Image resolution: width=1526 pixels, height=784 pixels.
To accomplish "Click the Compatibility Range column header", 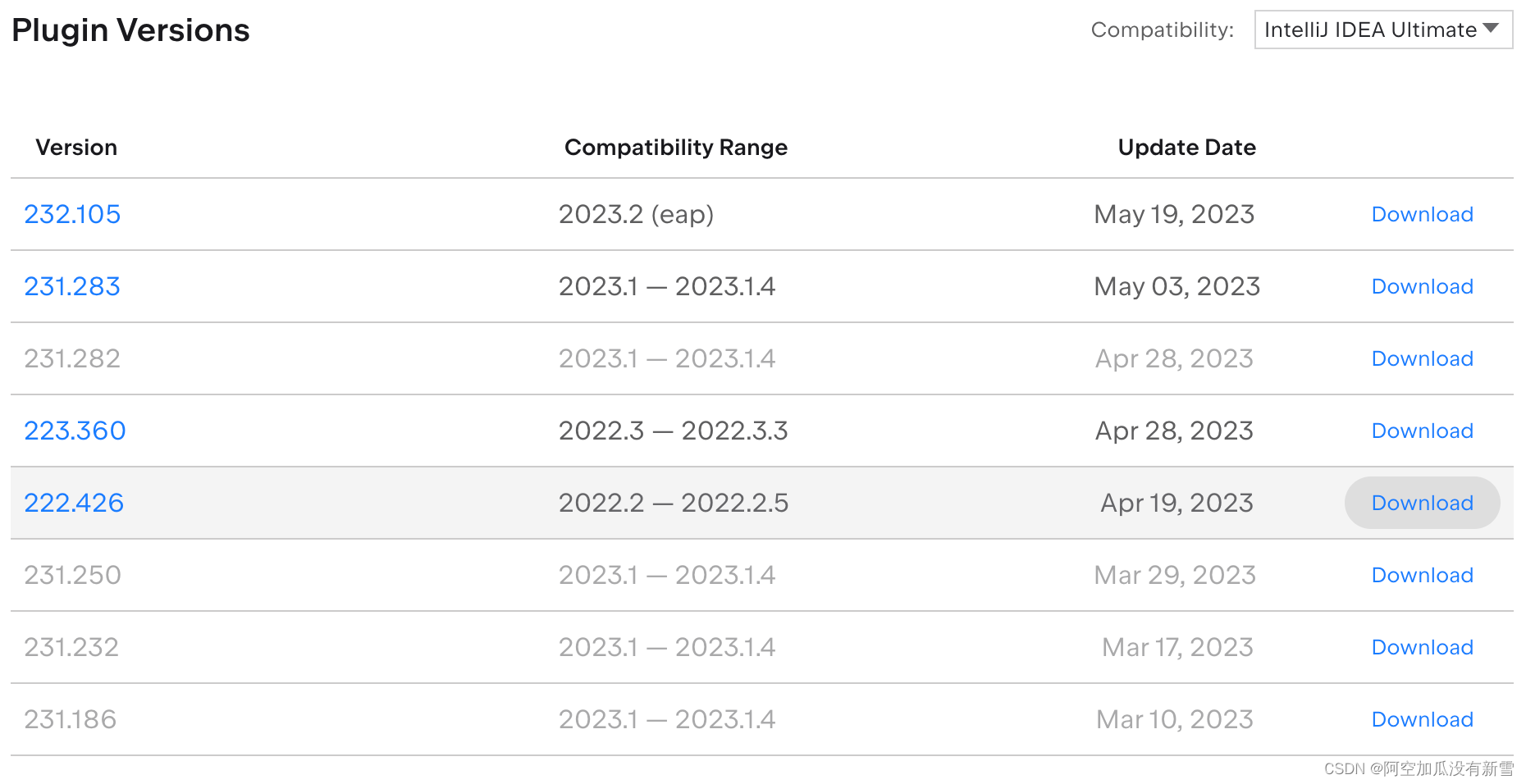I will pos(675,148).
